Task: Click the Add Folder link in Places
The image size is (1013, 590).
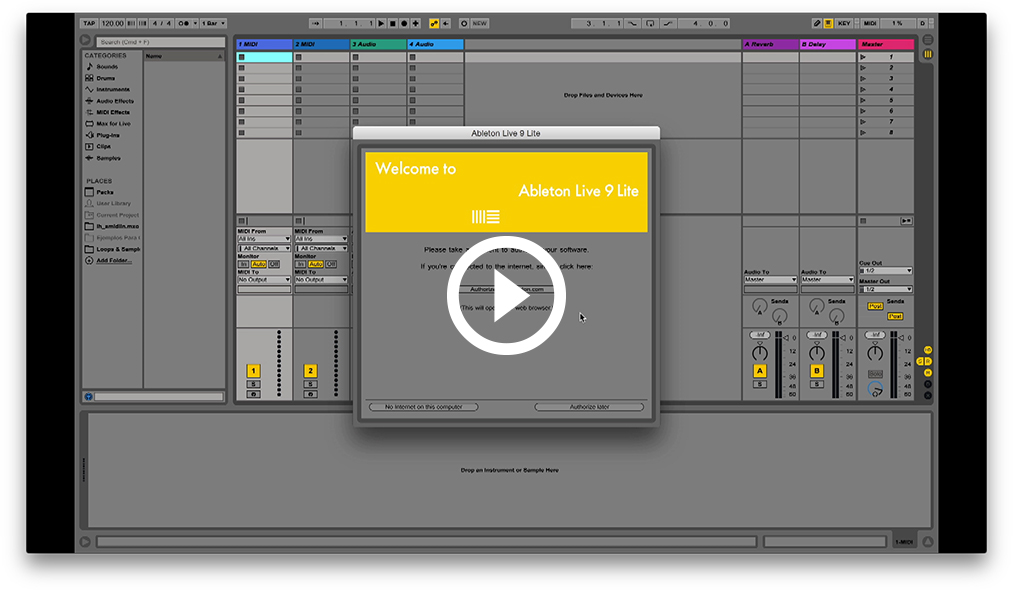Action: pyautogui.click(x=114, y=260)
